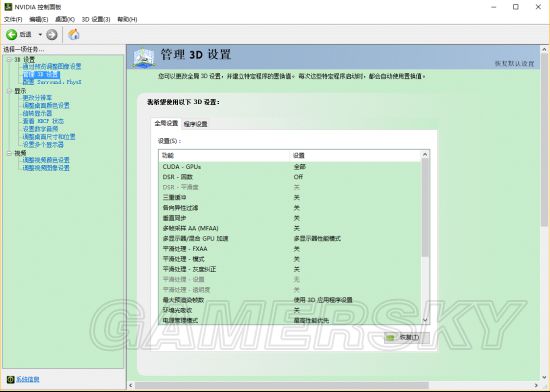Click the NVIDIA logo in the title bar

pos(8,7)
